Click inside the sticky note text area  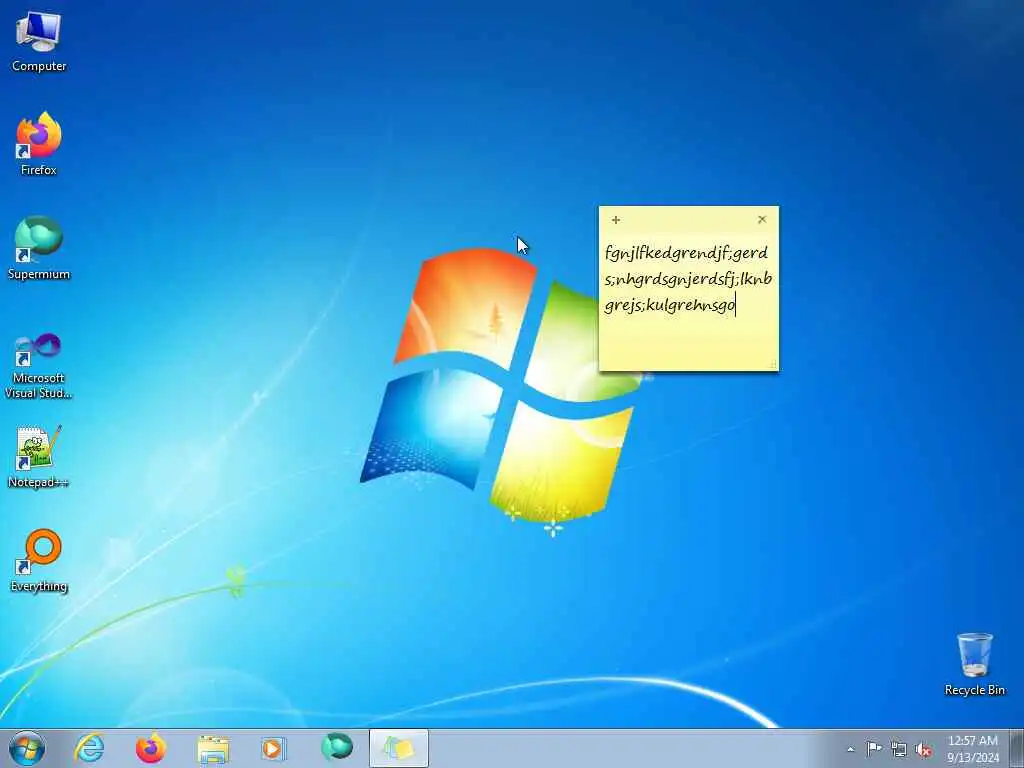click(688, 300)
